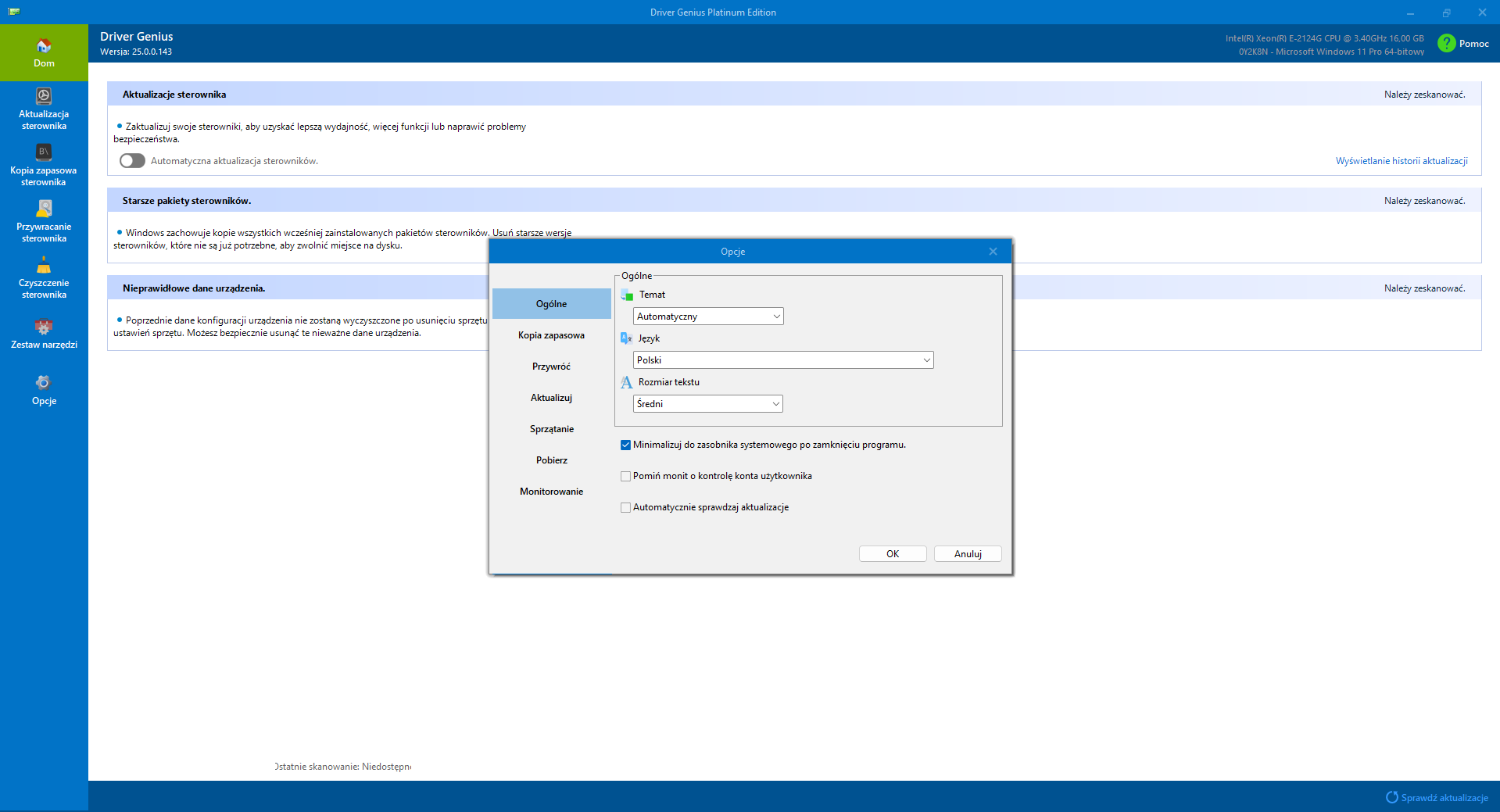
Task: Switch to Przywróć options tab
Action: click(552, 367)
